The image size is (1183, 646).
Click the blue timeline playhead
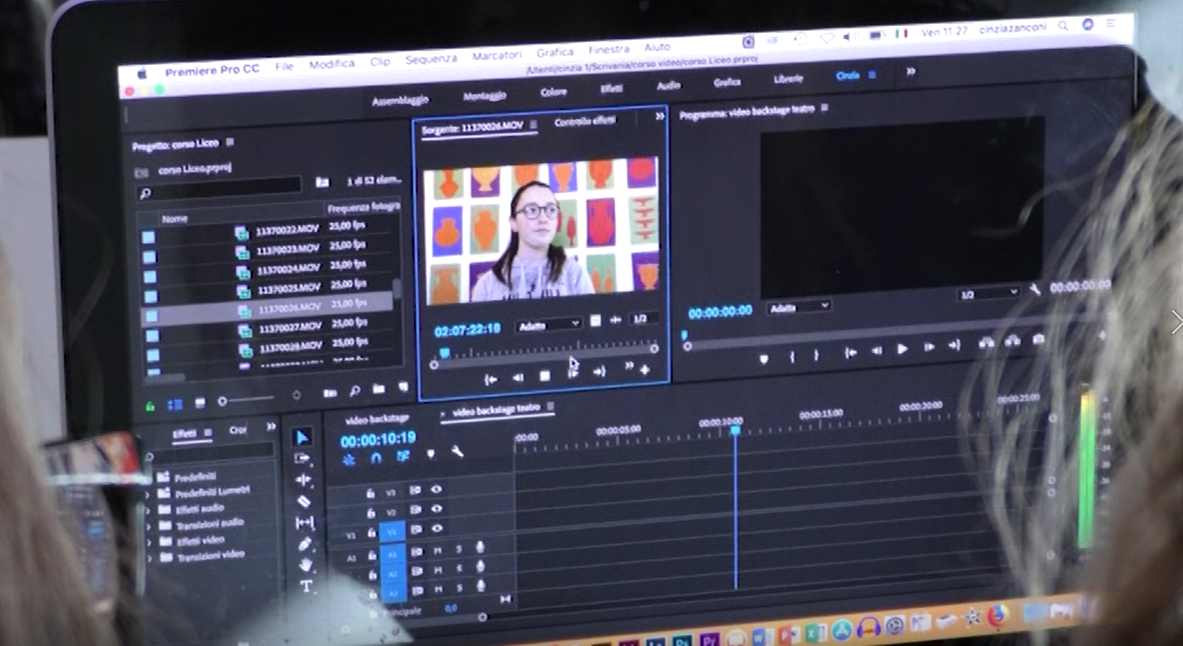(735, 430)
